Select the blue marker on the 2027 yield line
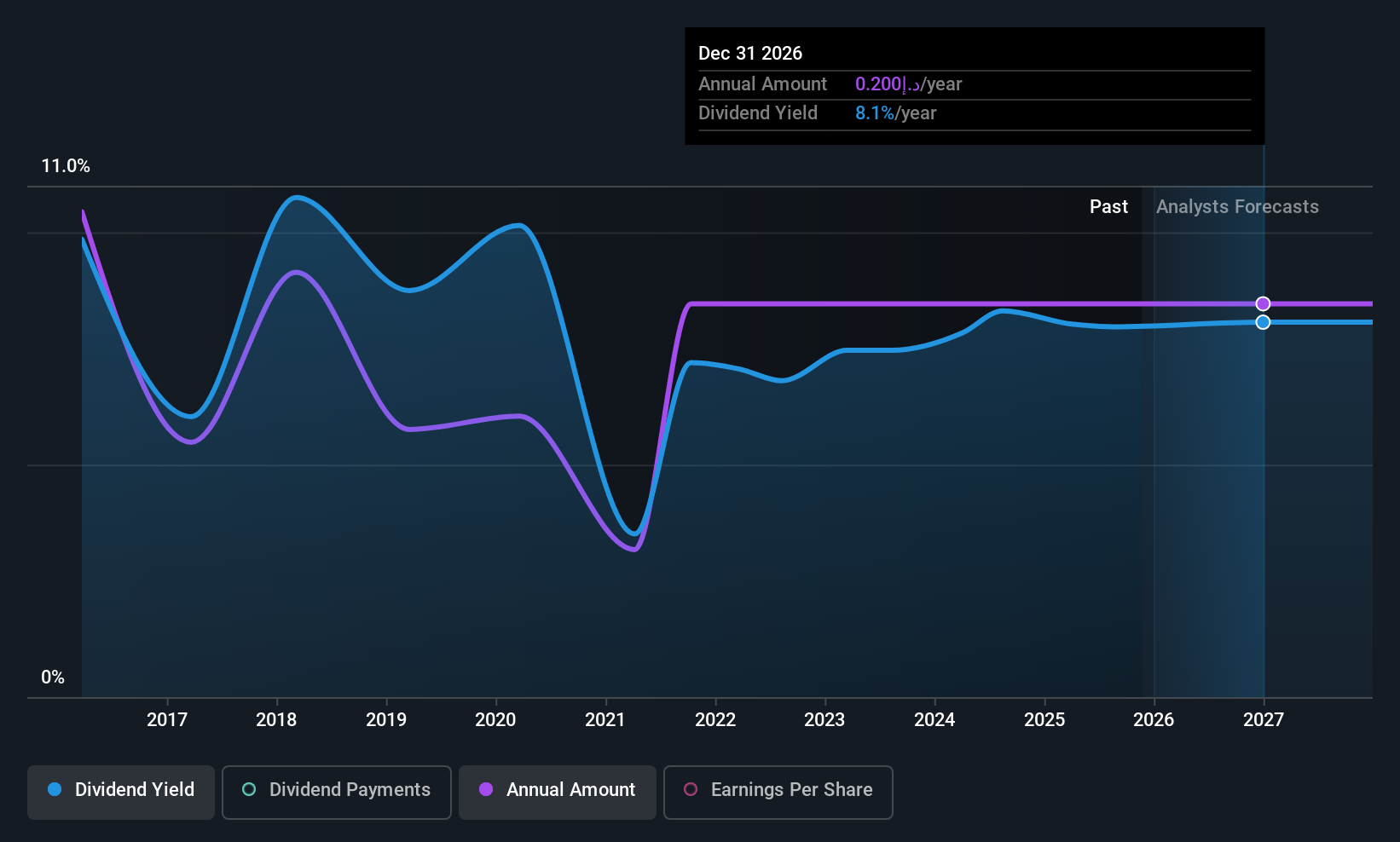The height and width of the screenshot is (842, 1400). 1263,321
